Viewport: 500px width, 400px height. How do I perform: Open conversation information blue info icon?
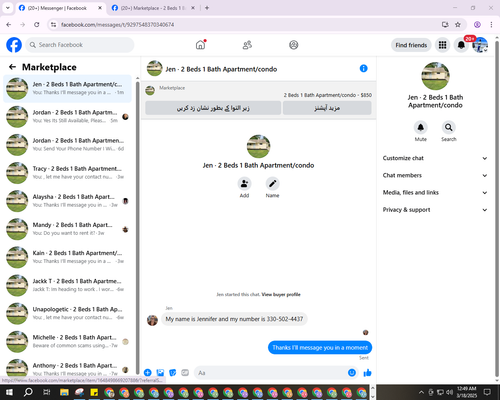click(364, 68)
